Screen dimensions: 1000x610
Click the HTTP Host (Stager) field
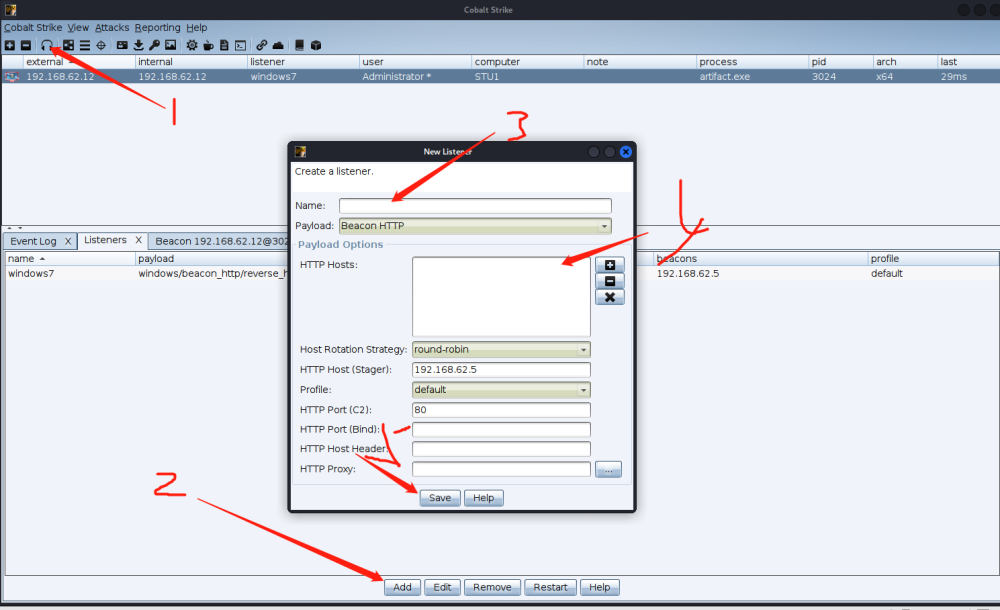click(501, 369)
